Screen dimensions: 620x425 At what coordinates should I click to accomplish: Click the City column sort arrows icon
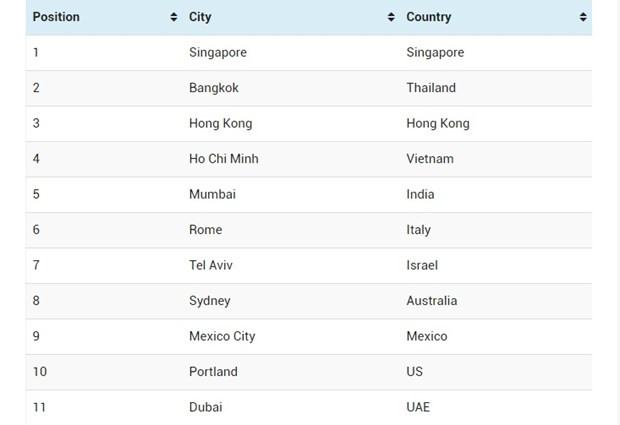point(391,18)
